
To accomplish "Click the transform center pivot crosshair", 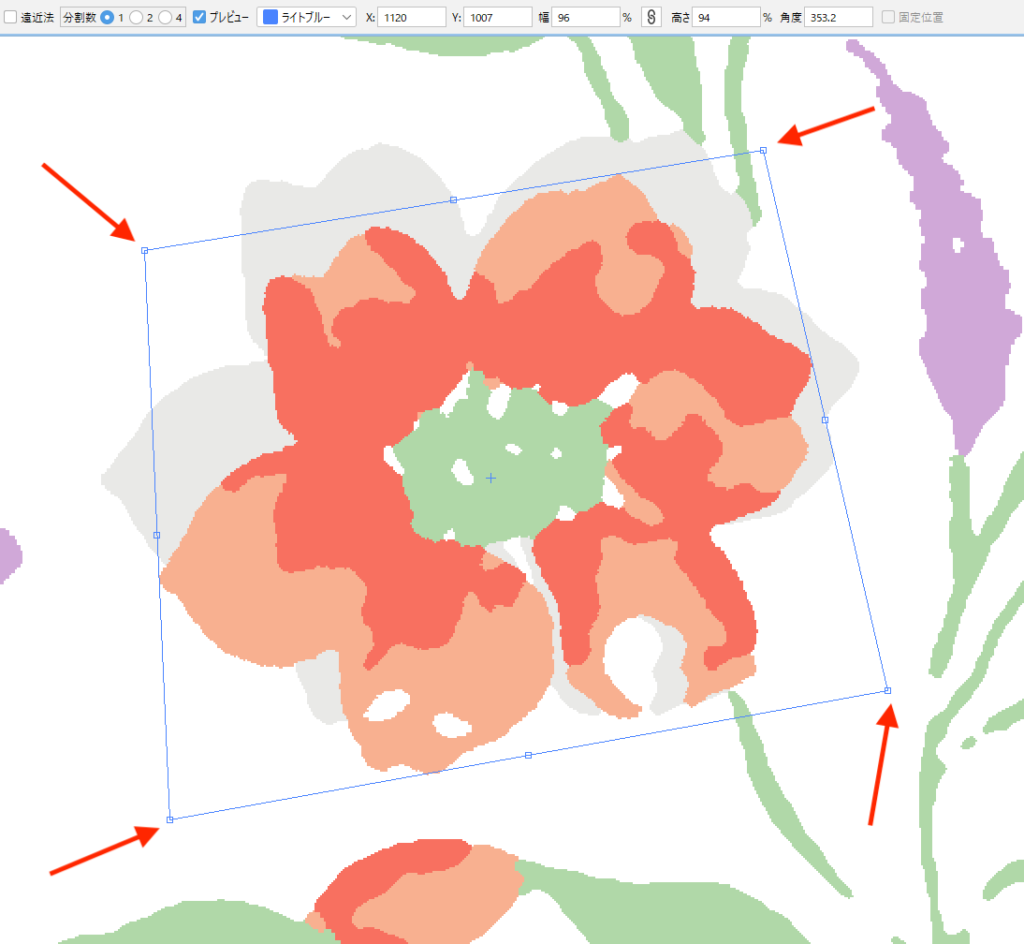I will click(x=491, y=479).
